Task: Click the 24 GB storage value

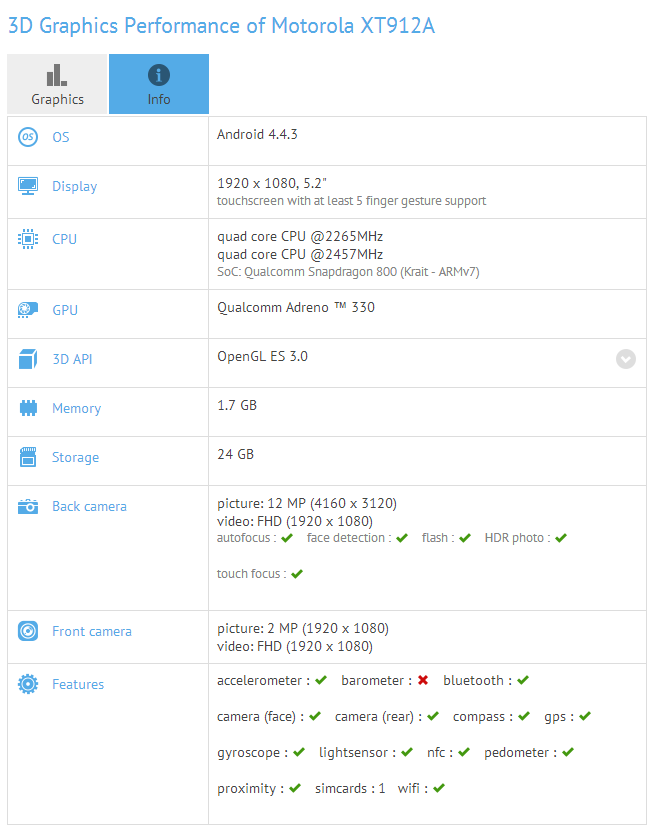Action: pos(235,454)
